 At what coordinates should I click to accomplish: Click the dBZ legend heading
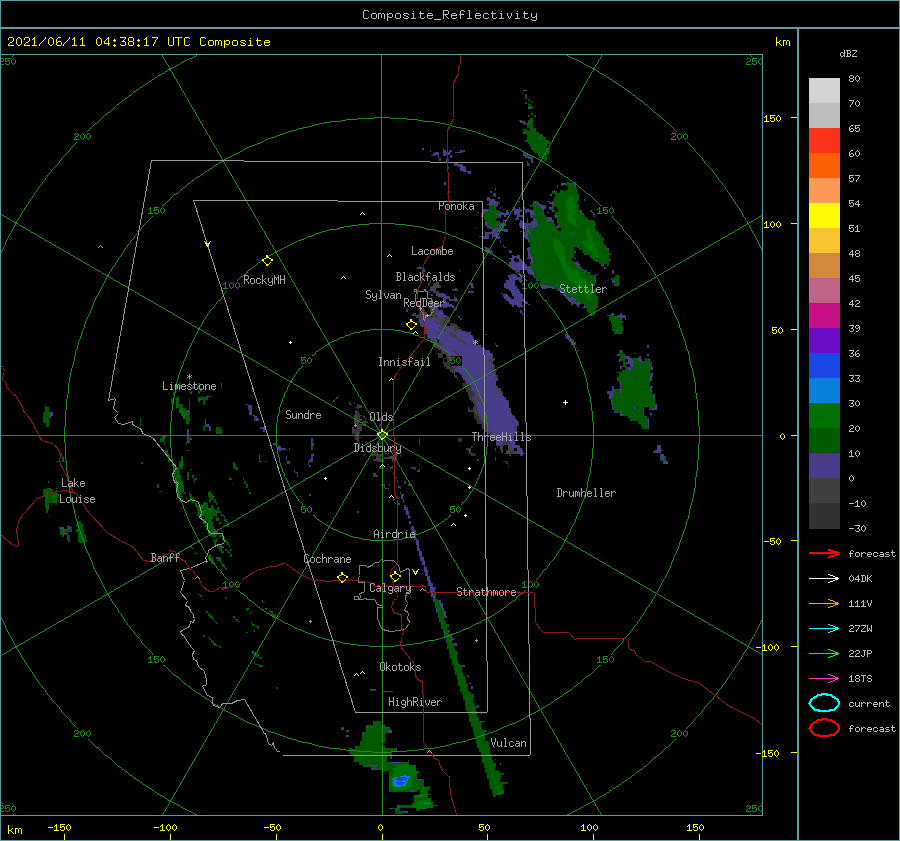pos(848,53)
